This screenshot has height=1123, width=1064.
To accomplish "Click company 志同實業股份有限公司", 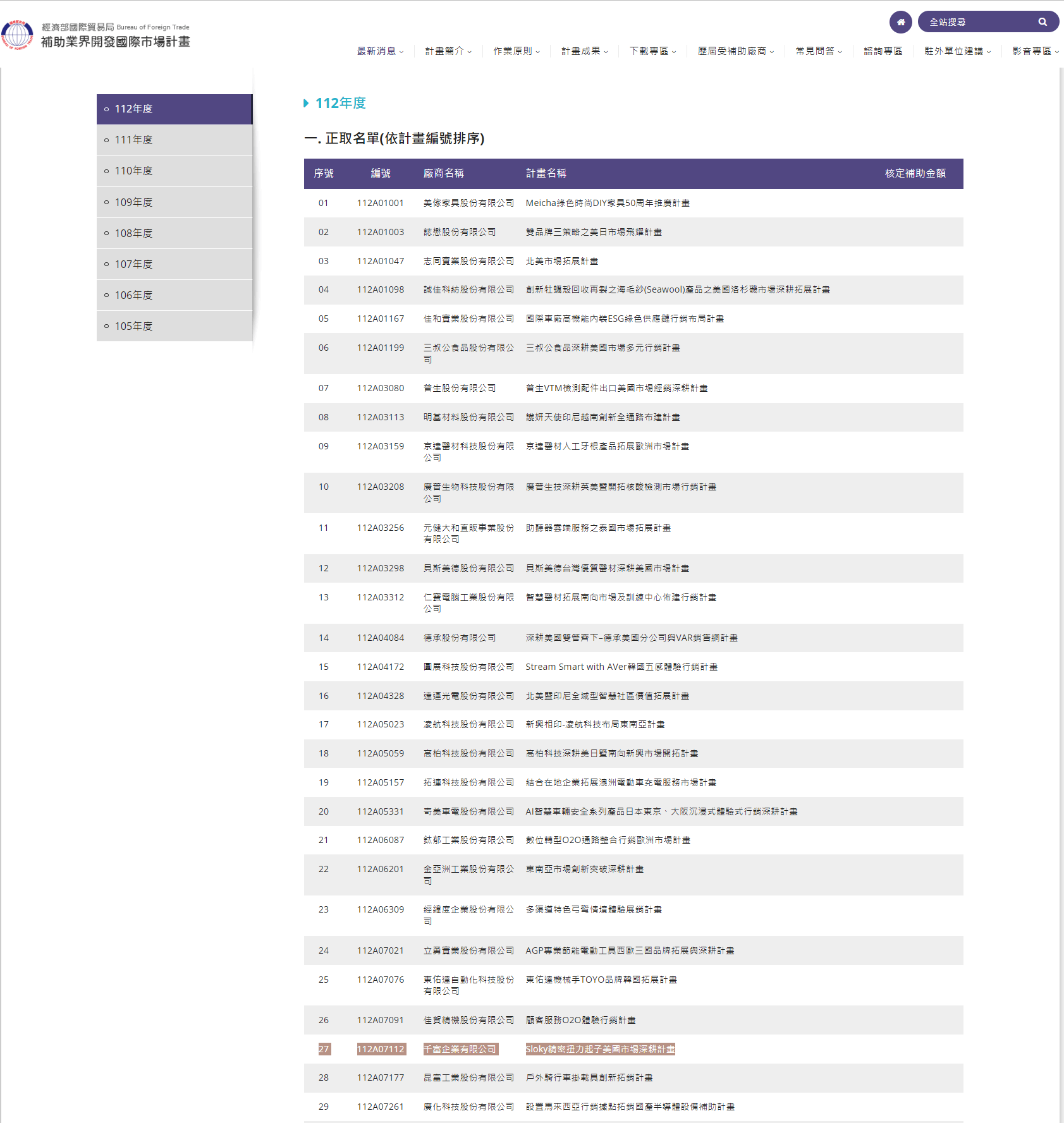I will (469, 261).
